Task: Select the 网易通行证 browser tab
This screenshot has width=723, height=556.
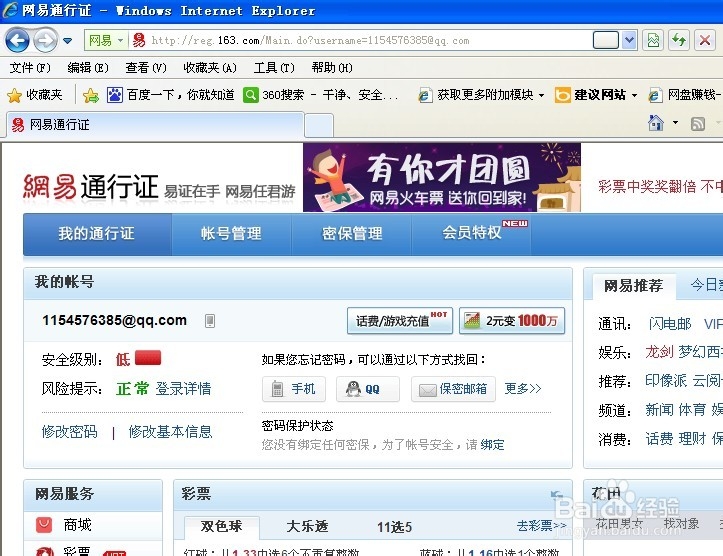Action: point(155,124)
